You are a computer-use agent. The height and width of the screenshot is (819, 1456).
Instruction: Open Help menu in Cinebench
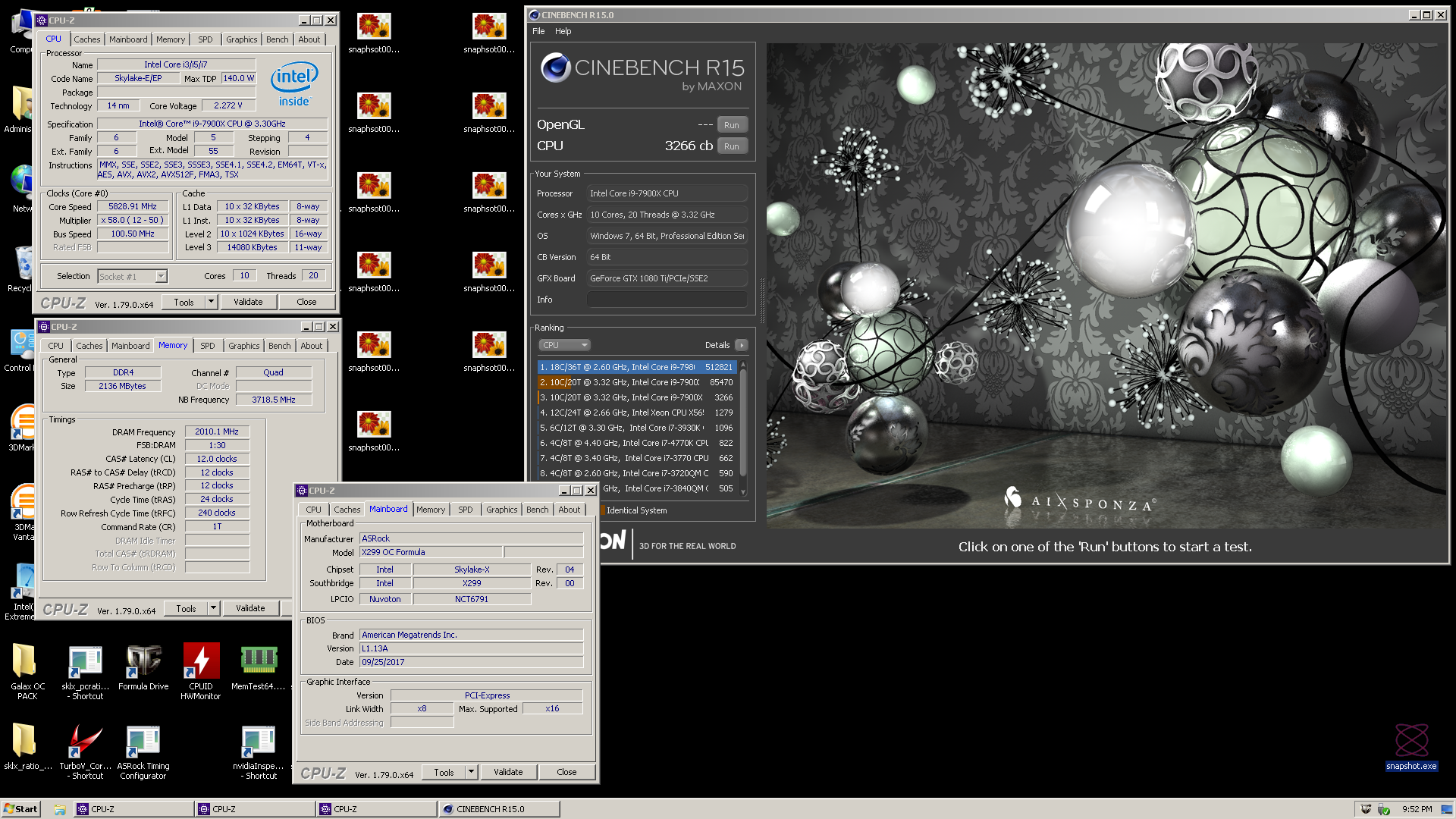[x=563, y=31]
